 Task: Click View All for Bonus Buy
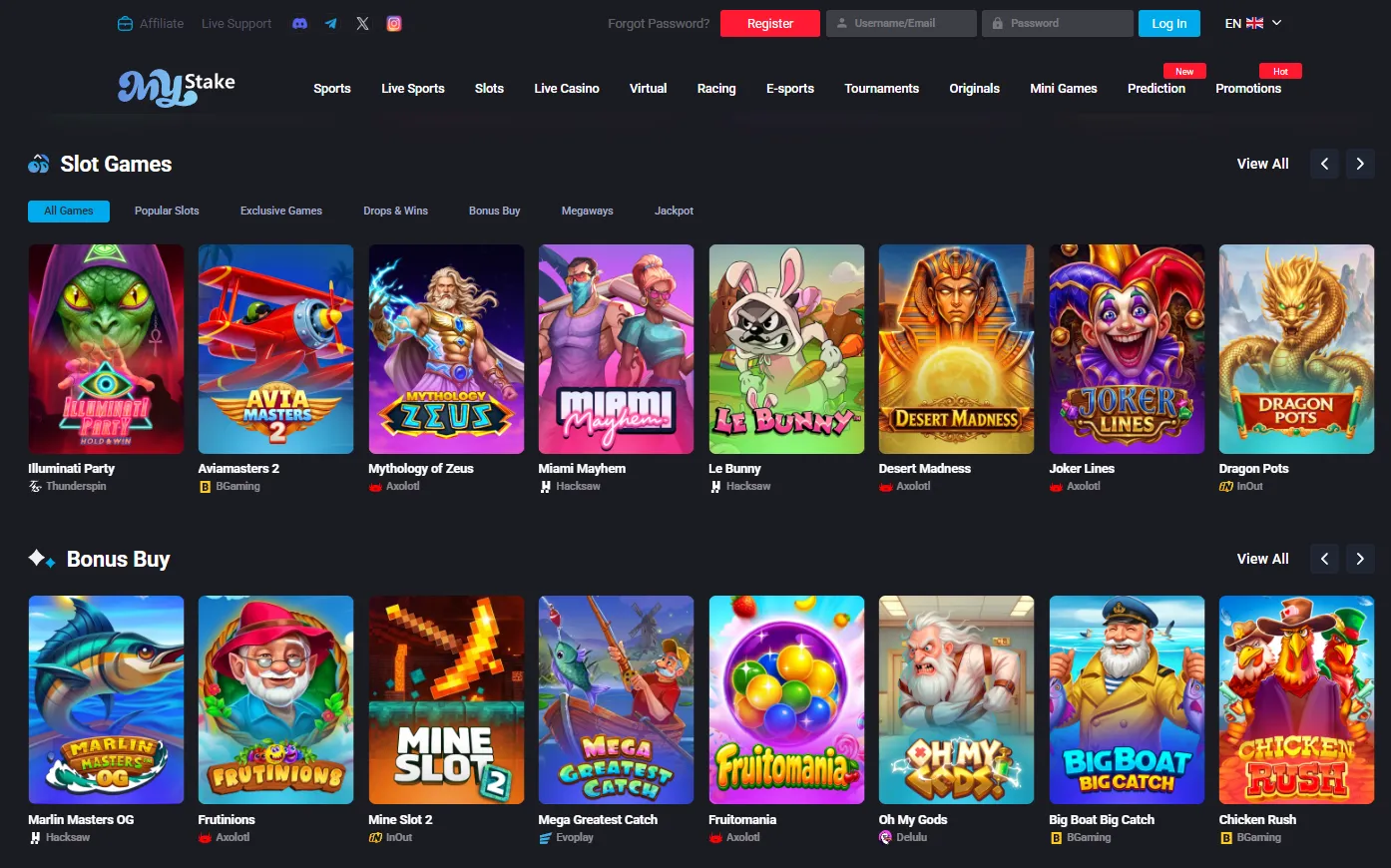pos(1263,559)
